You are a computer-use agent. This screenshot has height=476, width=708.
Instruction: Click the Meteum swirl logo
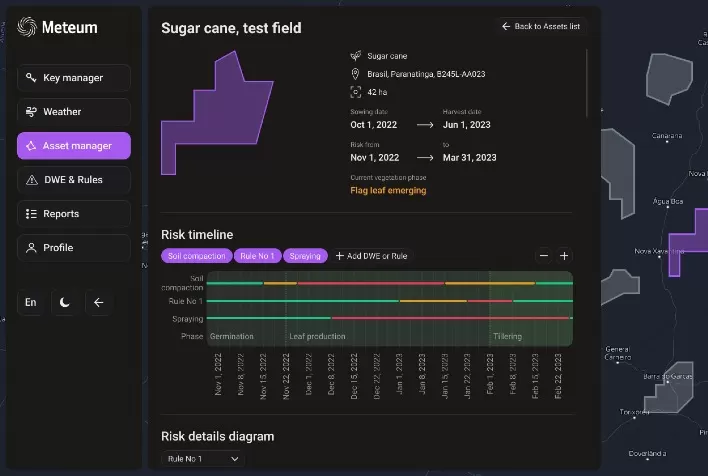coord(27,27)
